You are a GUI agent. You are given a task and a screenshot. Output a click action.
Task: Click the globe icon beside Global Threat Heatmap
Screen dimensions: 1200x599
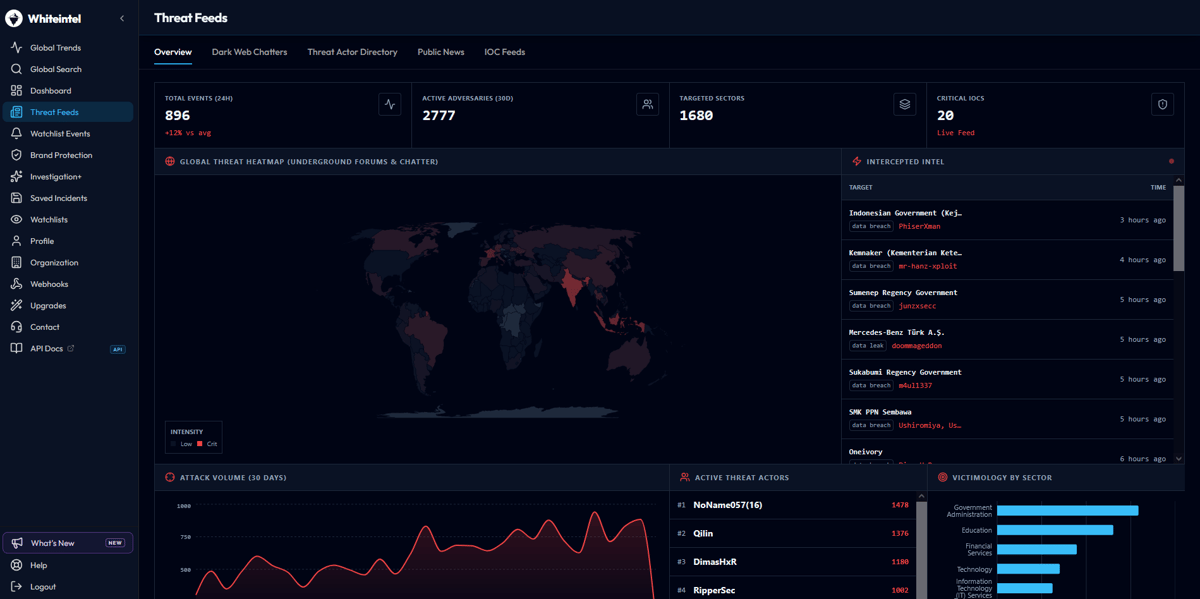(x=170, y=161)
